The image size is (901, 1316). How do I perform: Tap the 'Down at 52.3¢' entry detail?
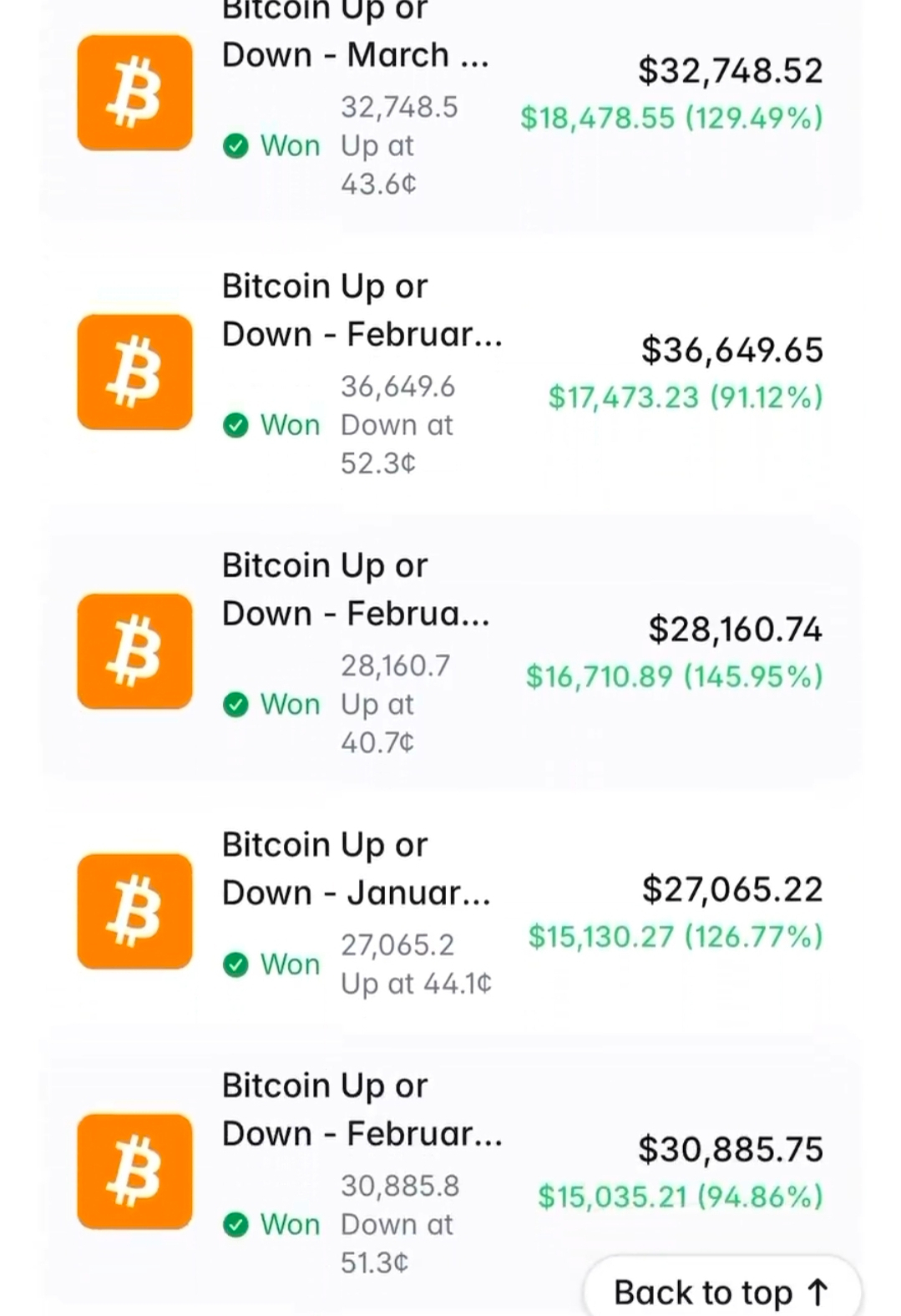tap(396, 443)
